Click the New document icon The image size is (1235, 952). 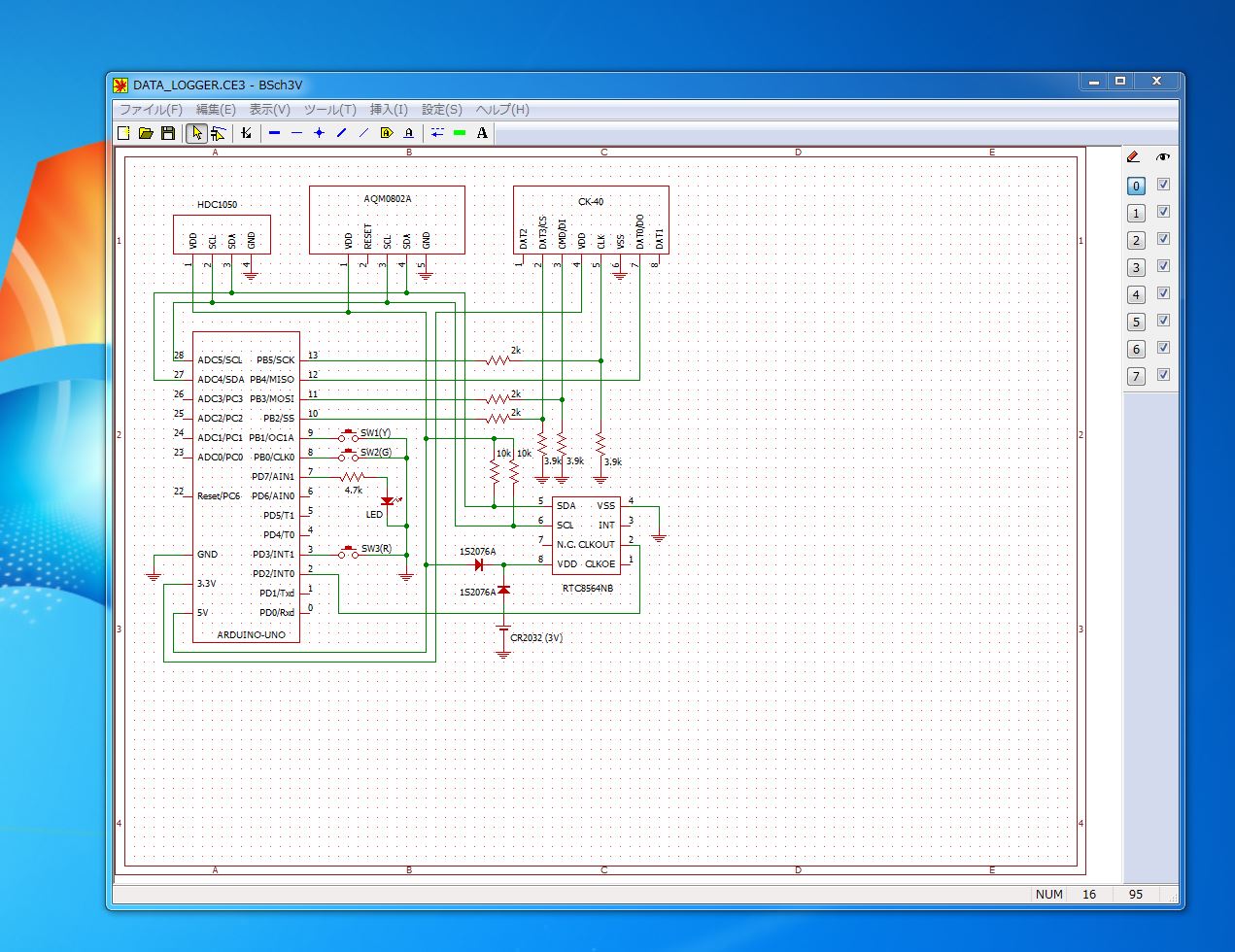(123, 133)
